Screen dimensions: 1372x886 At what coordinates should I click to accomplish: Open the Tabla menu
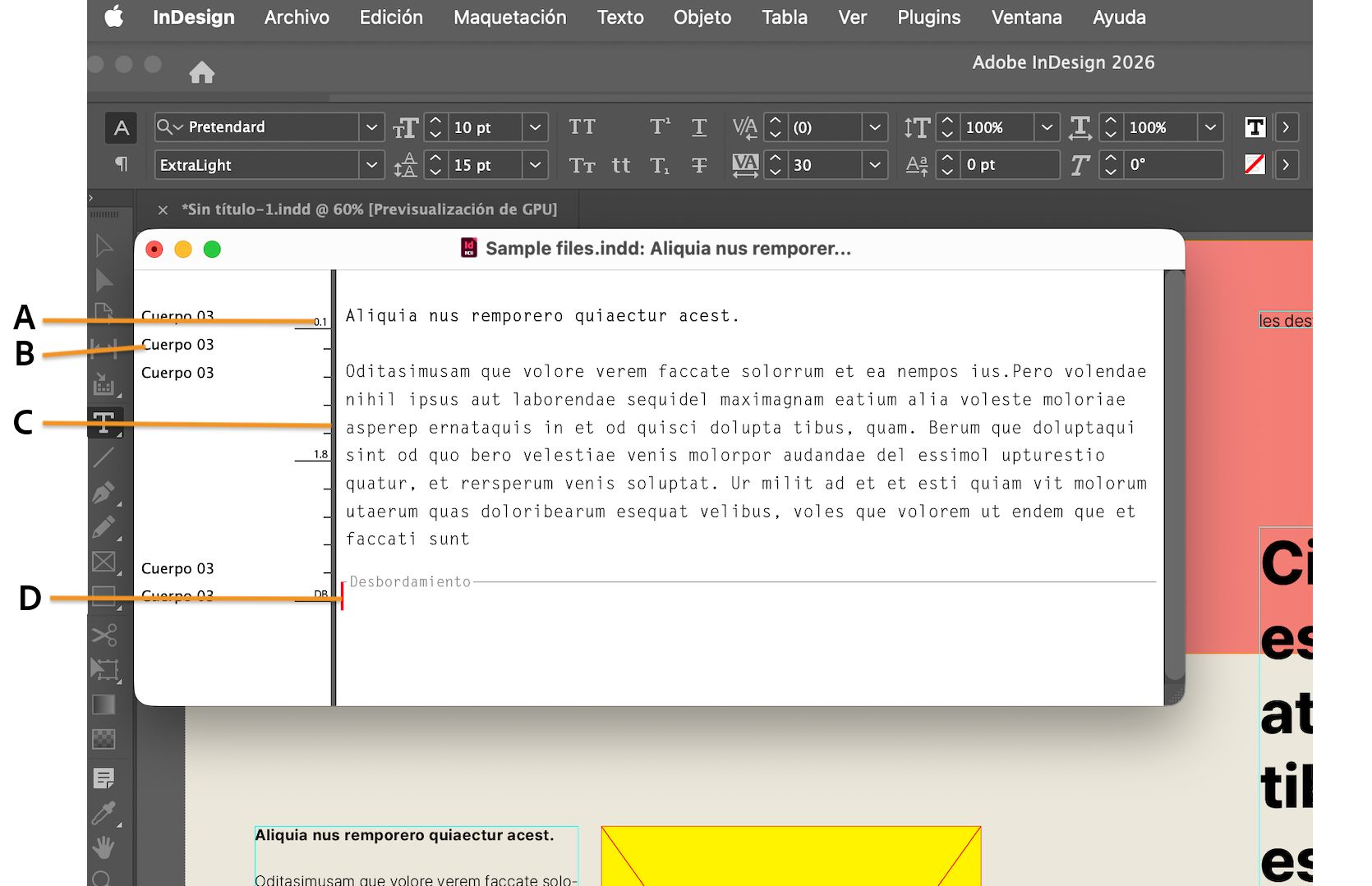785,17
